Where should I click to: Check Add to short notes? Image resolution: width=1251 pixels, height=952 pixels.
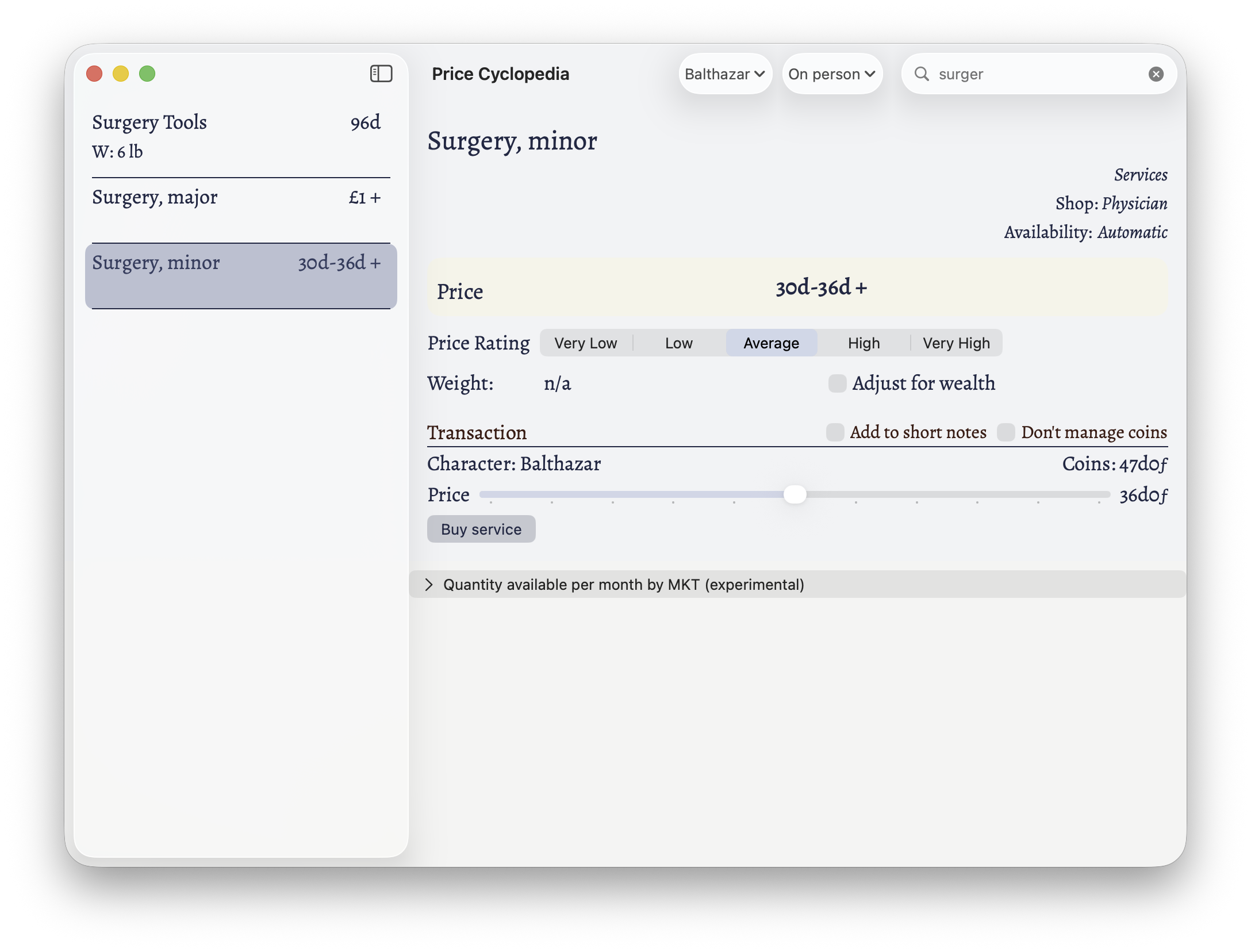[835, 432]
